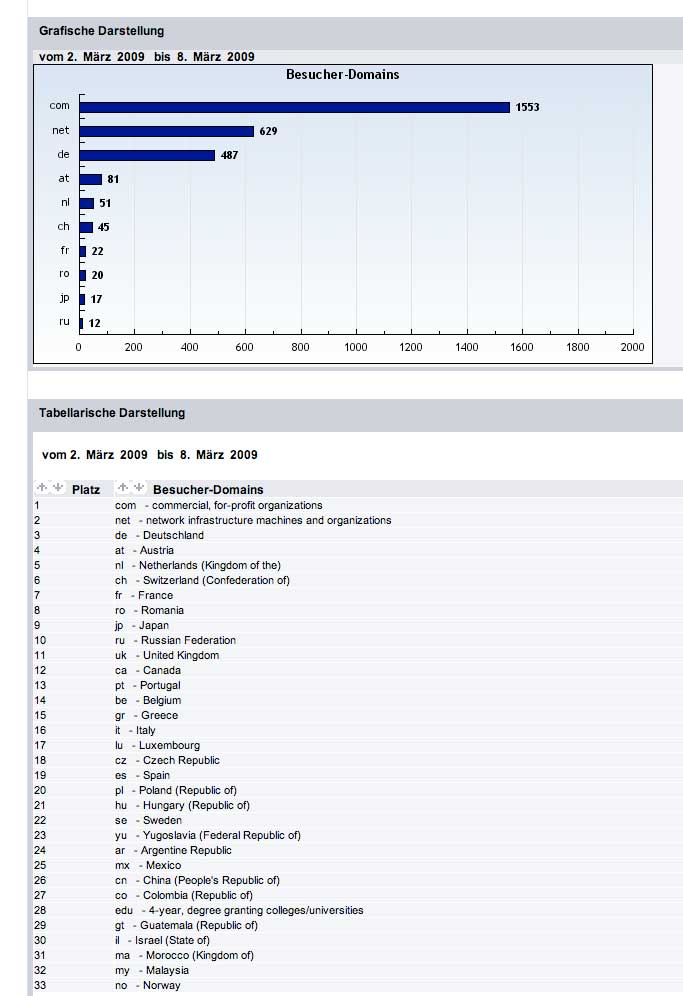Sort Platz column ascending with up arrow
Viewport: 683px width, 996px height.
[42, 488]
